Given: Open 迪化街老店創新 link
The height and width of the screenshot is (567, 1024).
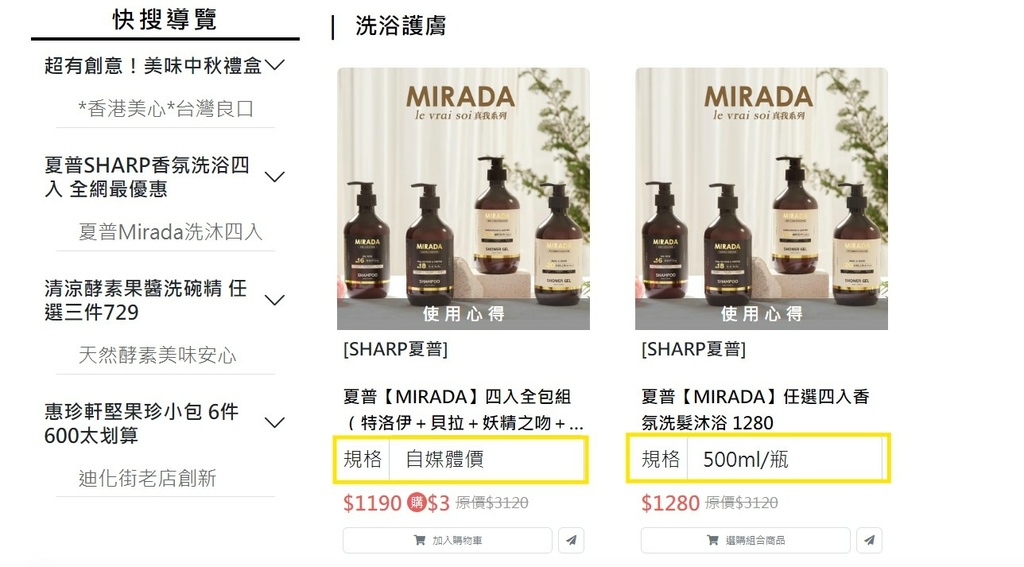Looking at the screenshot, I should click(148, 478).
